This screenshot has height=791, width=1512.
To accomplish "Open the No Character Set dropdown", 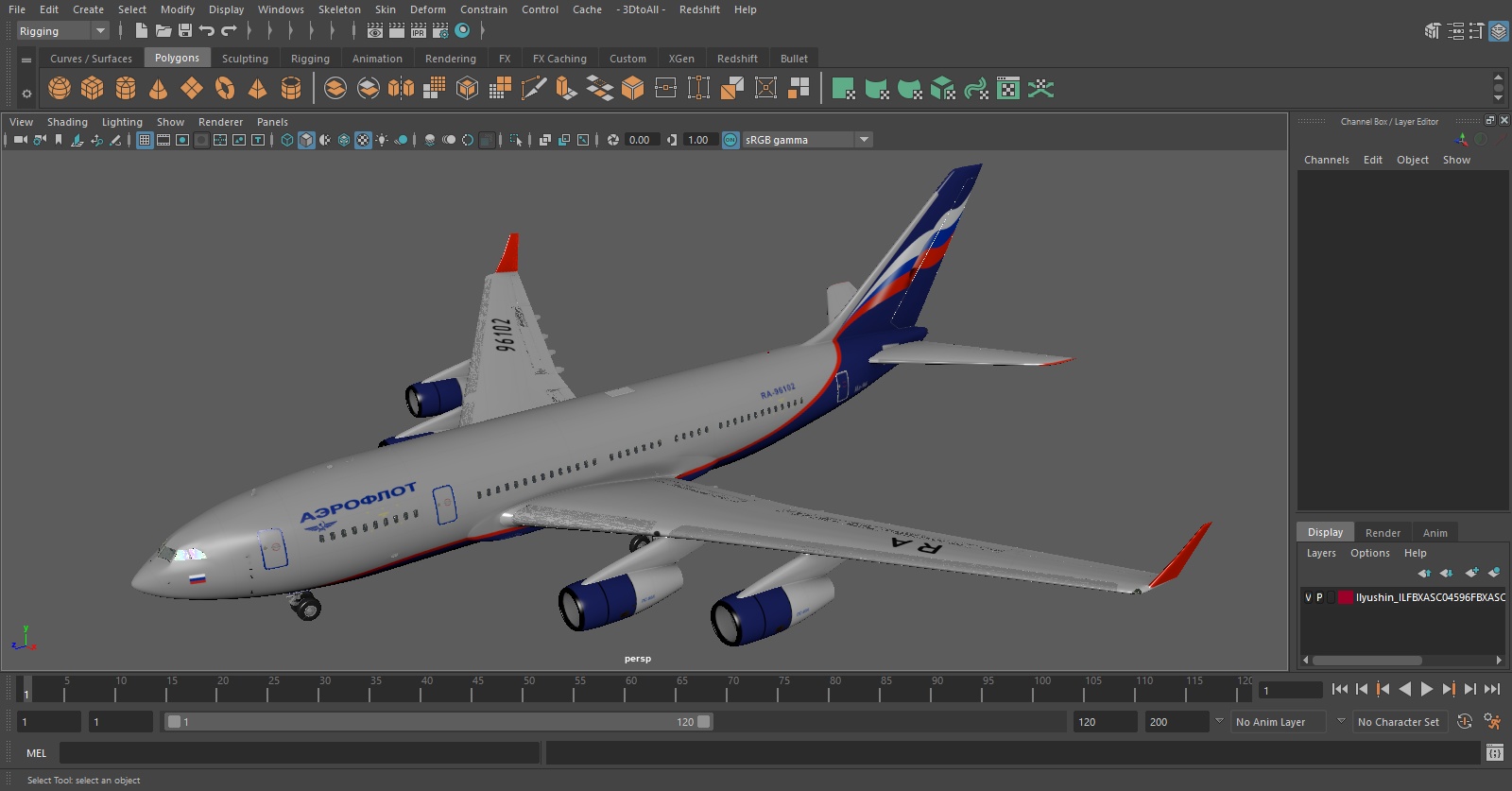I will (1399, 722).
